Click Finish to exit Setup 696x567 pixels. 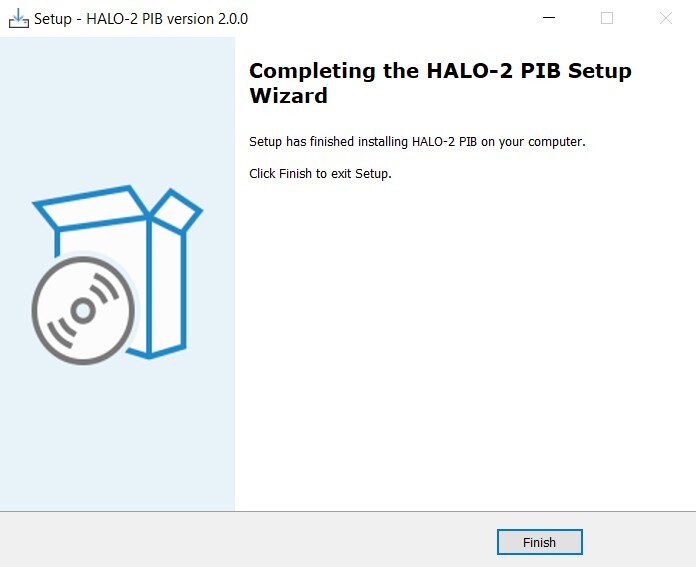pos(539,542)
